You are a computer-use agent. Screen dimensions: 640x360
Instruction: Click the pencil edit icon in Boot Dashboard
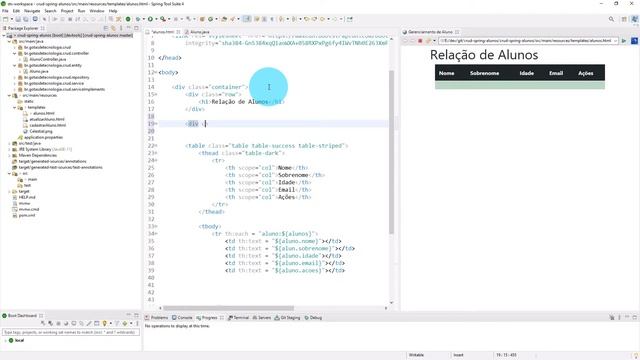click(x=89, y=323)
